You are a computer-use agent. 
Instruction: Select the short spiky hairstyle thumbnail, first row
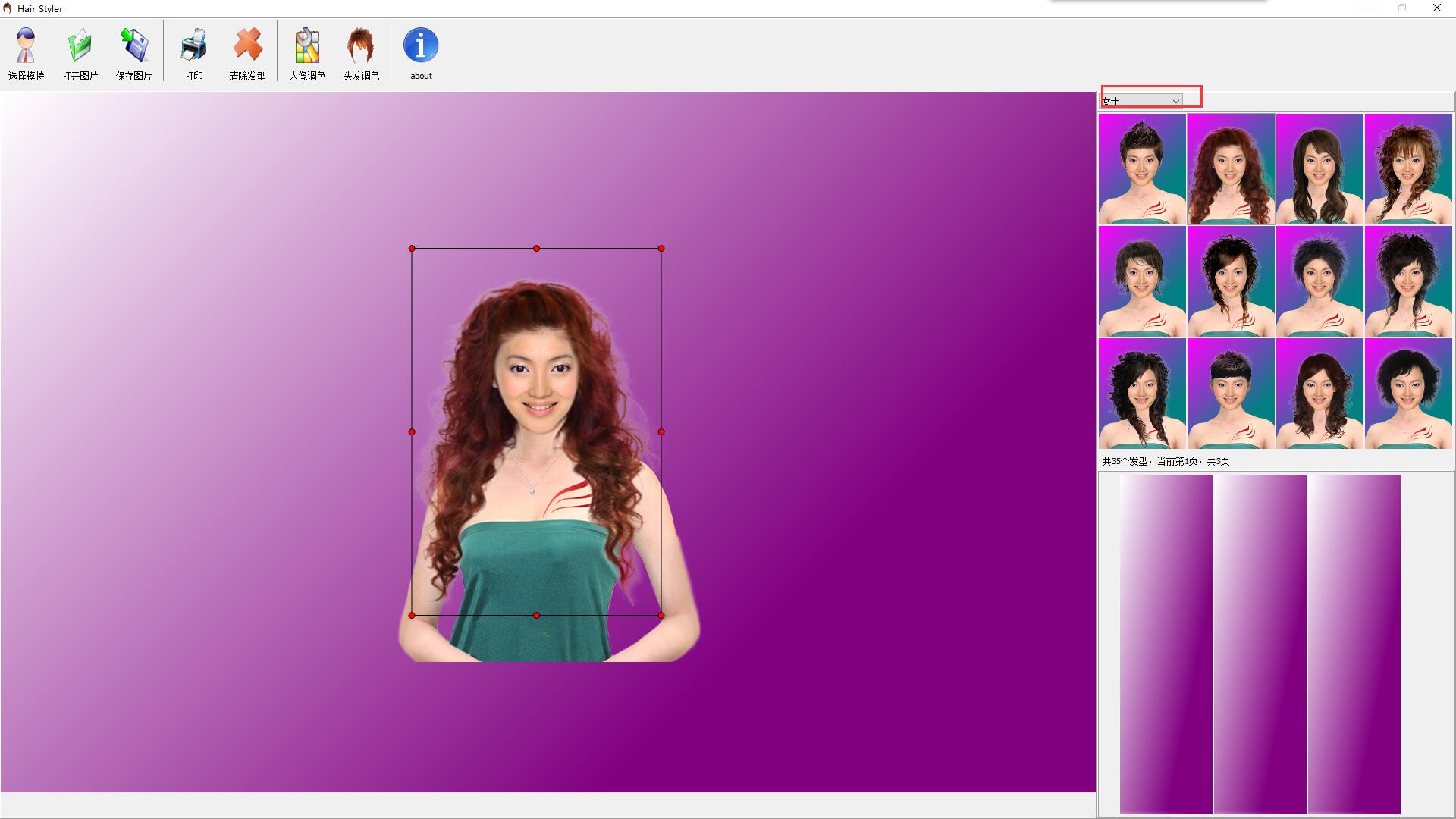pos(1142,168)
